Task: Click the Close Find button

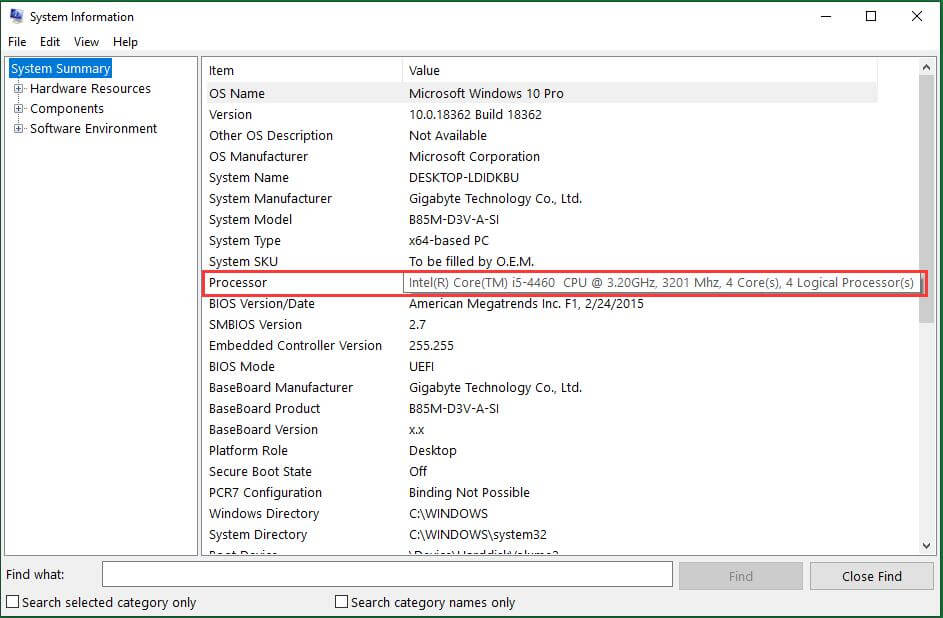Action: (871, 576)
